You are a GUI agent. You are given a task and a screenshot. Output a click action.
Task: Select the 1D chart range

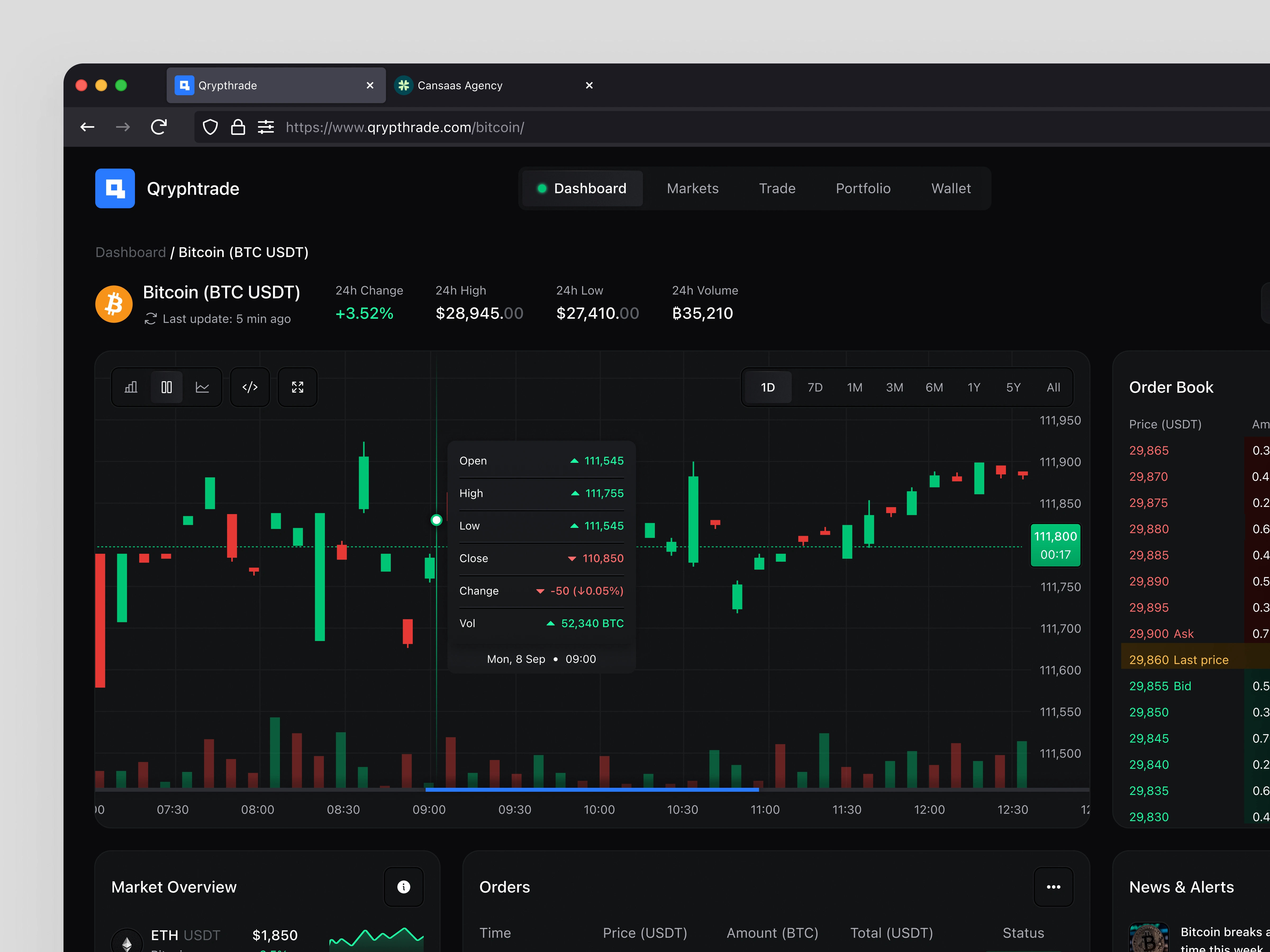pyautogui.click(x=768, y=387)
